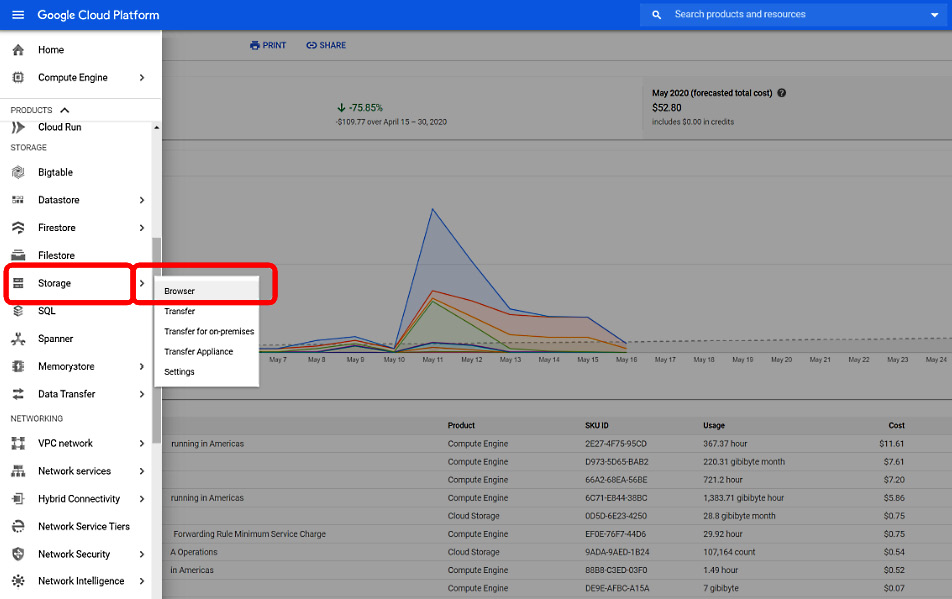Click the search magnifier icon

point(656,15)
